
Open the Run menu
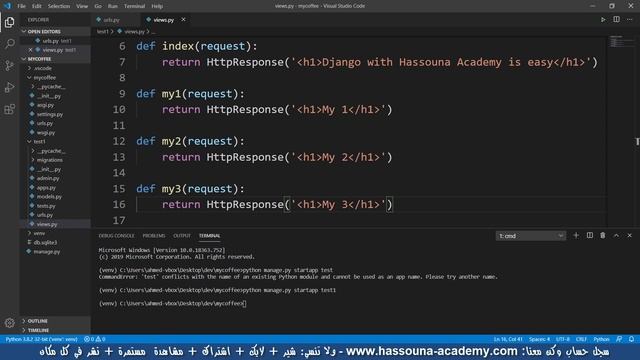(113, 6)
